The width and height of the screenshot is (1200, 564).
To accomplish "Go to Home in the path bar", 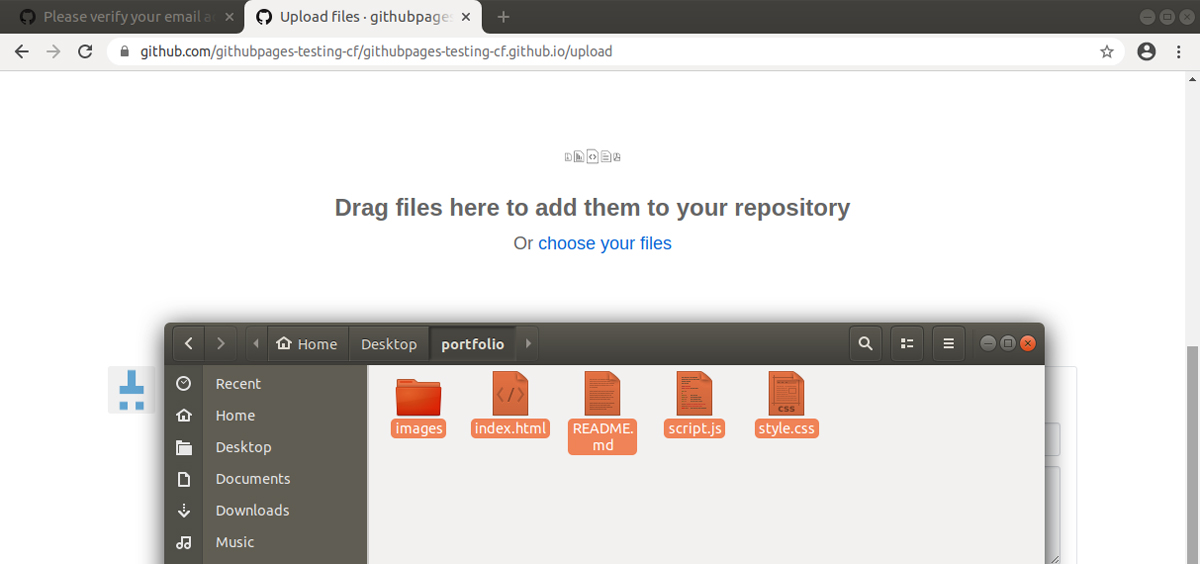I will pos(308,344).
